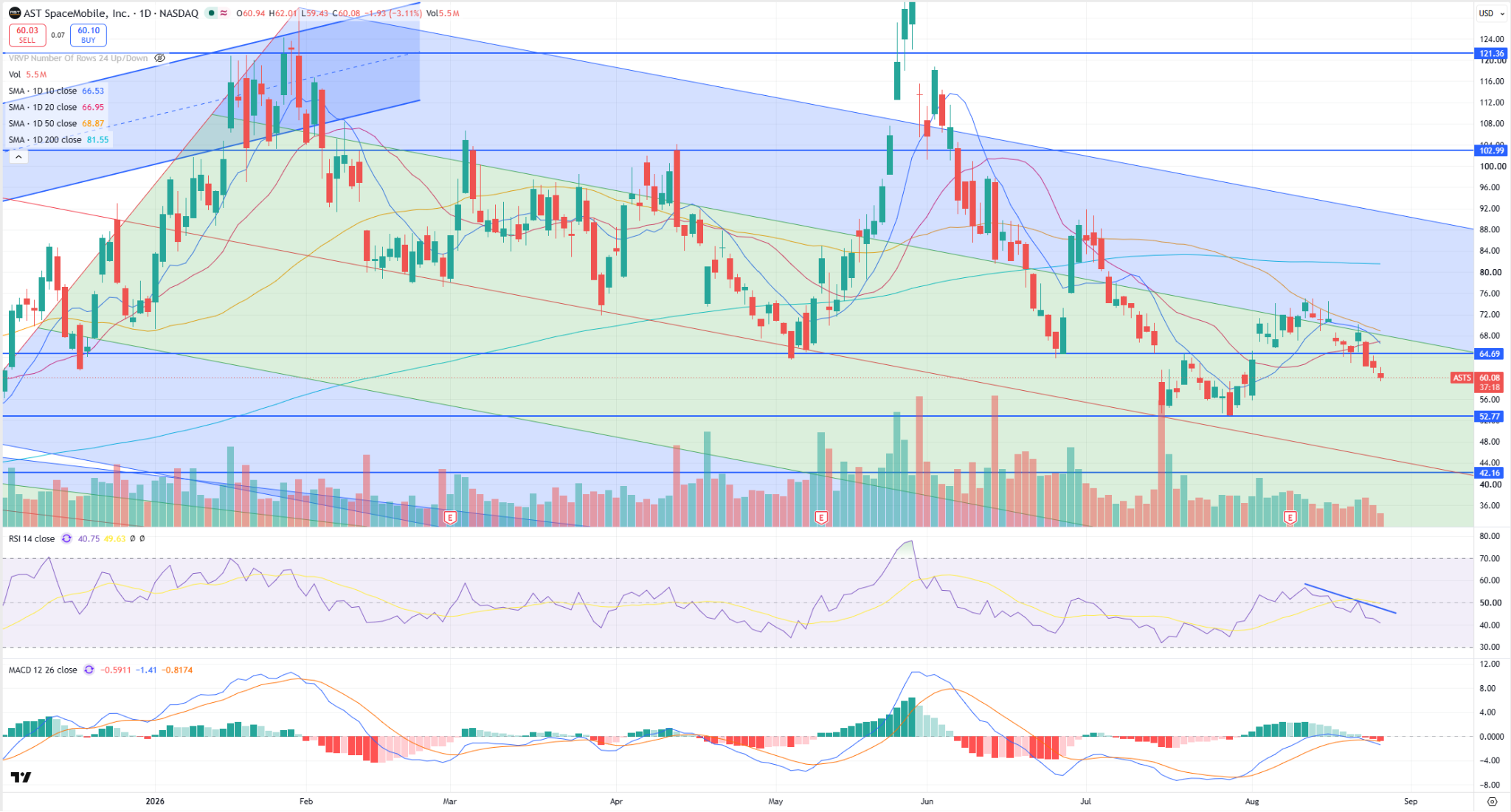Click the RSI indicator refresh icon
Screen dimensions: 1511x812
[x=66, y=538]
